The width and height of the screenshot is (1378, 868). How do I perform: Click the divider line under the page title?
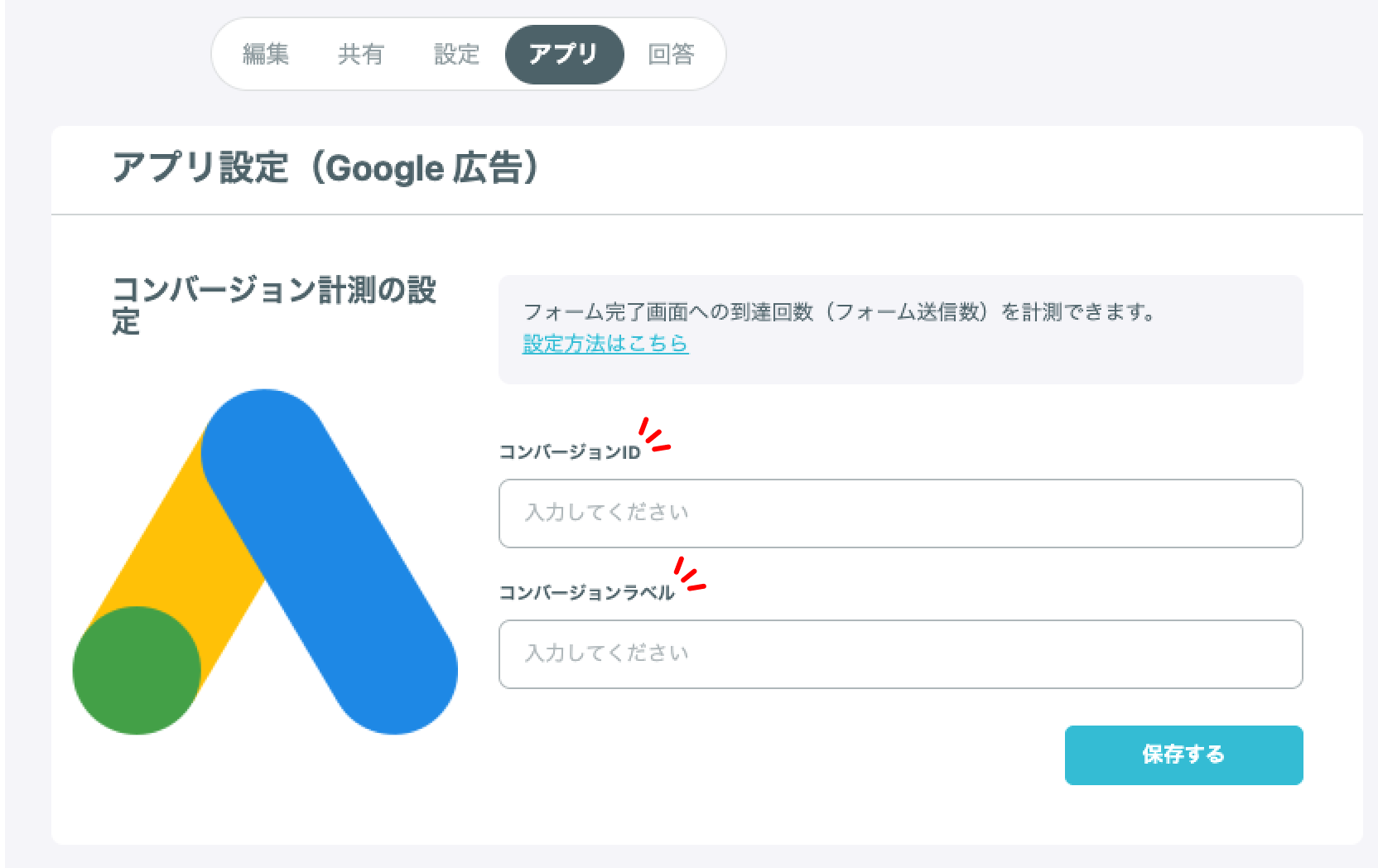point(706,215)
